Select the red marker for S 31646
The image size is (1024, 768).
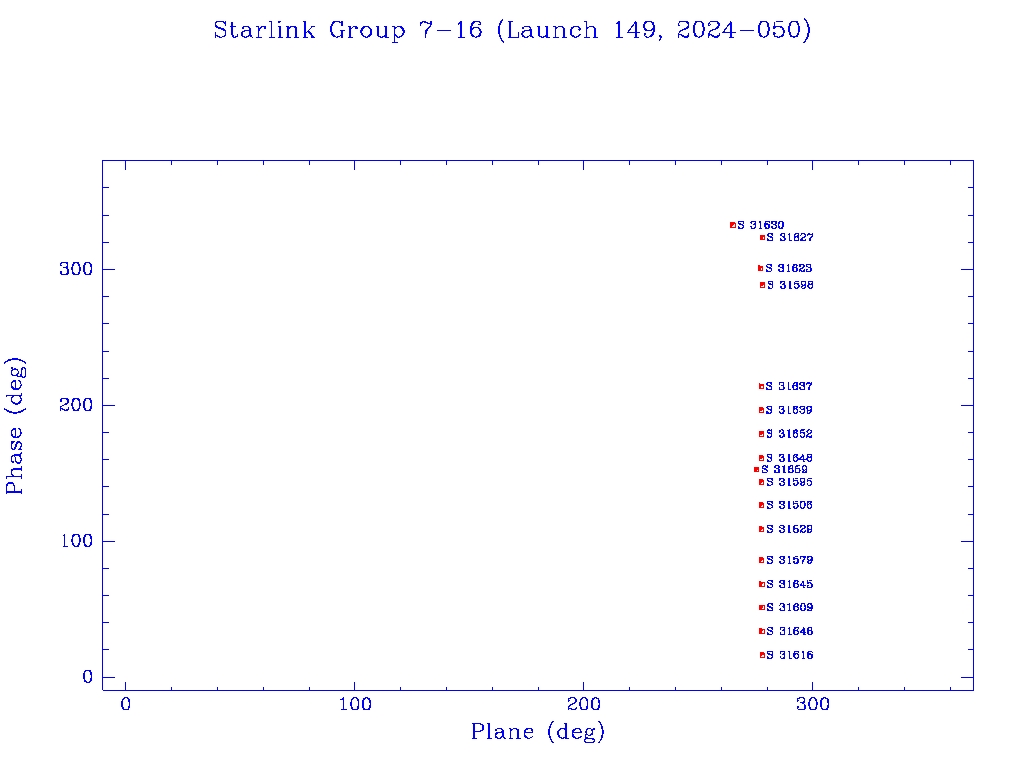(762, 631)
